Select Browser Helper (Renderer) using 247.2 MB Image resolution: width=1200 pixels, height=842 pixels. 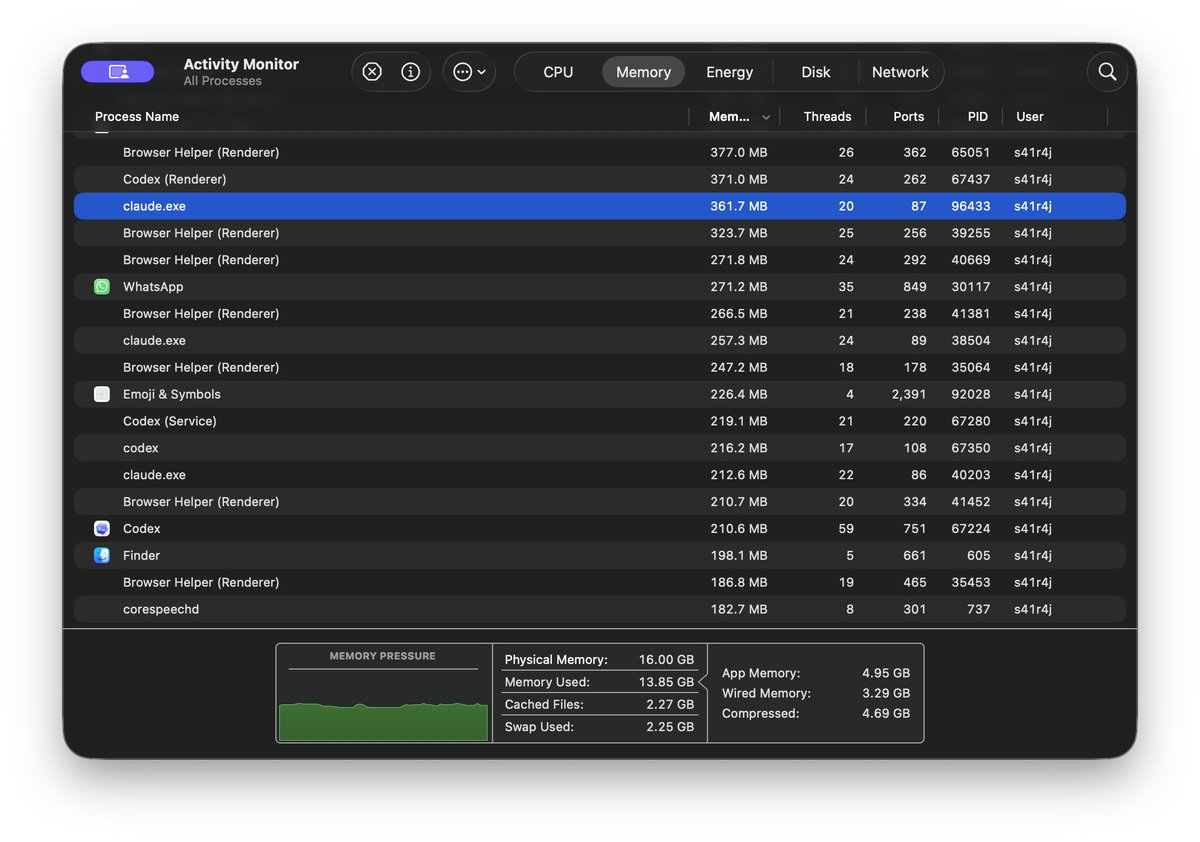[600, 367]
